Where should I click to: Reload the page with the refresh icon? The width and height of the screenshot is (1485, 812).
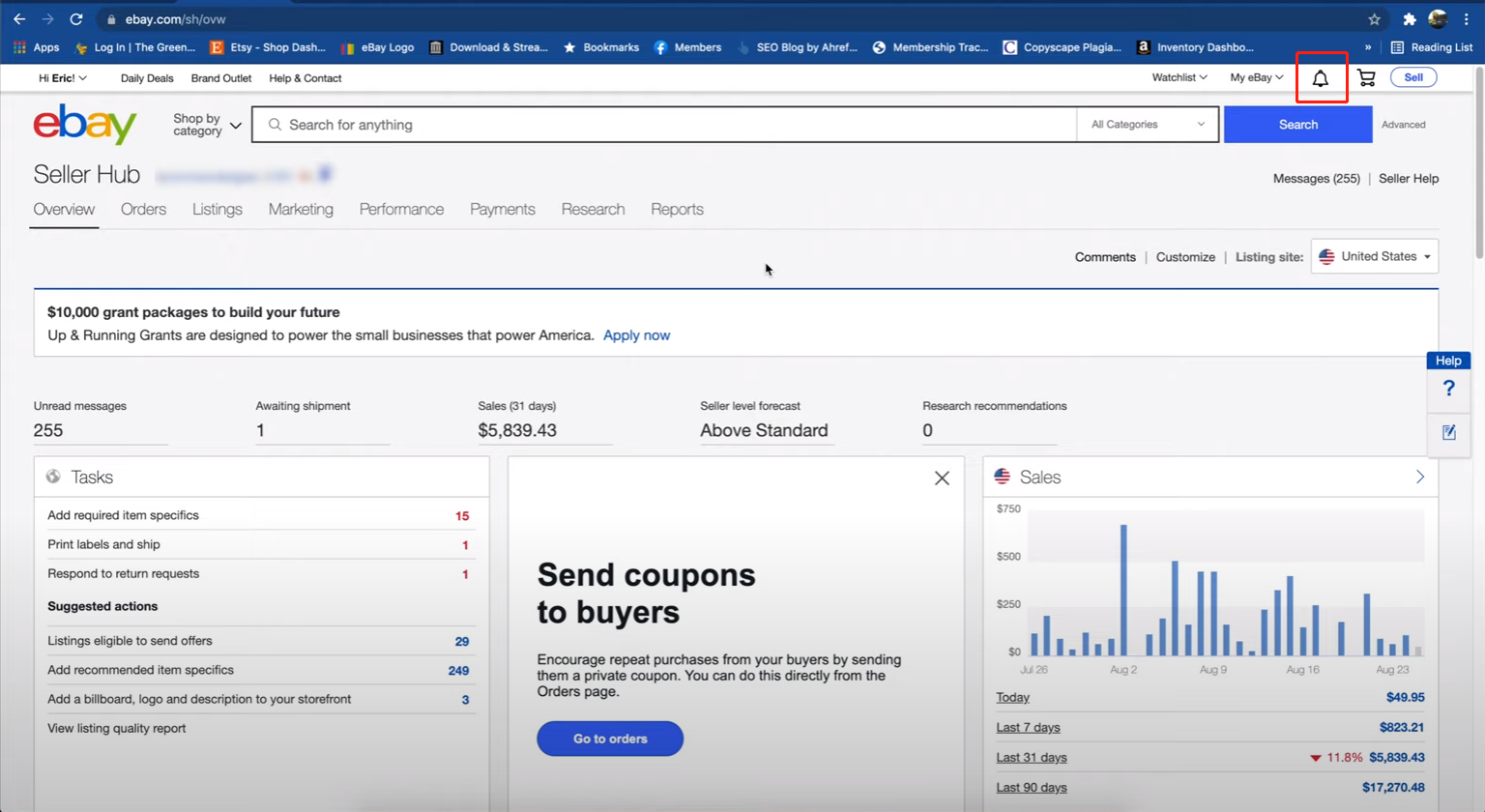pyautogui.click(x=76, y=19)
